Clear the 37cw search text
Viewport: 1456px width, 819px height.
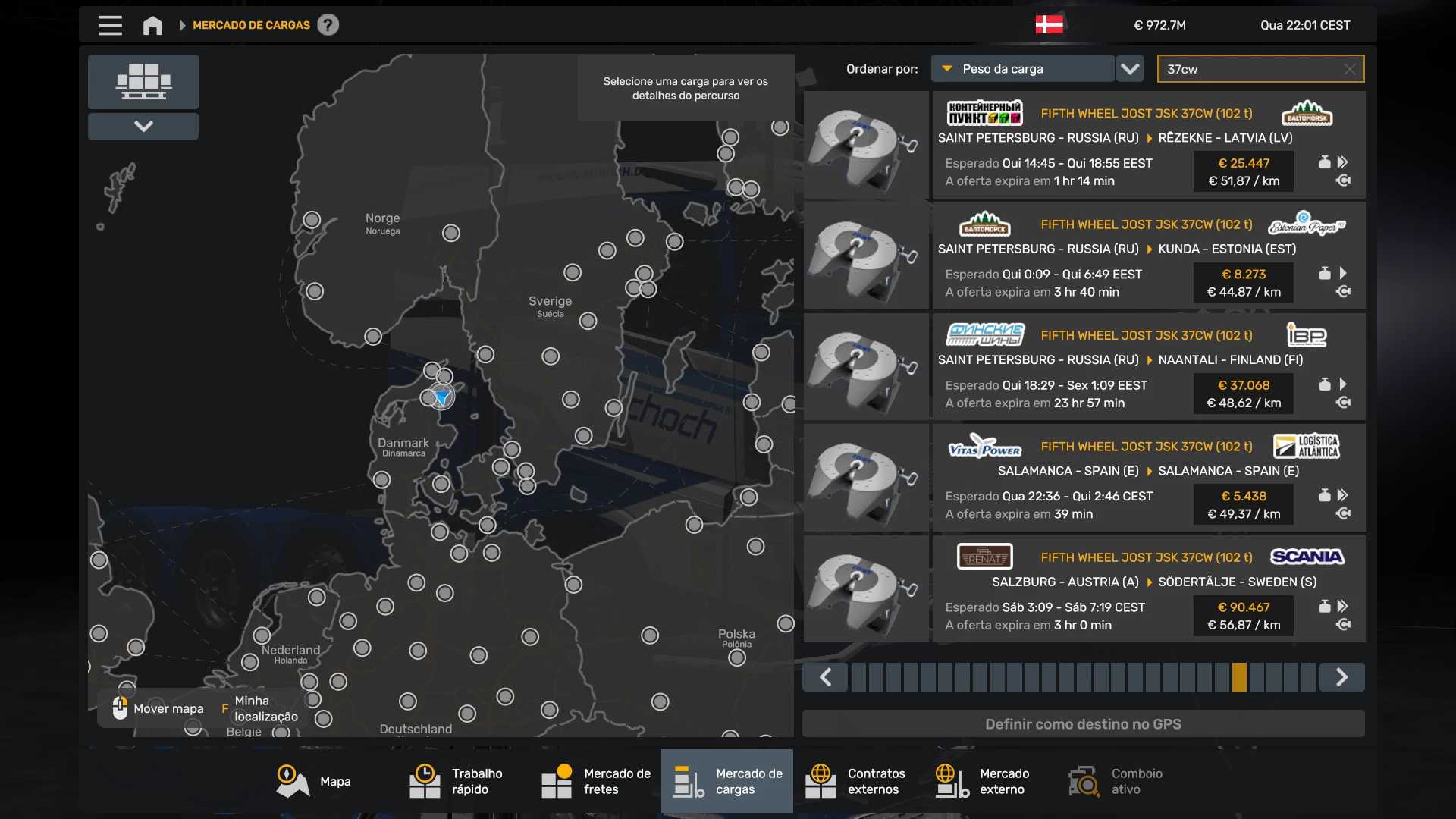[x=1349, y=69]
